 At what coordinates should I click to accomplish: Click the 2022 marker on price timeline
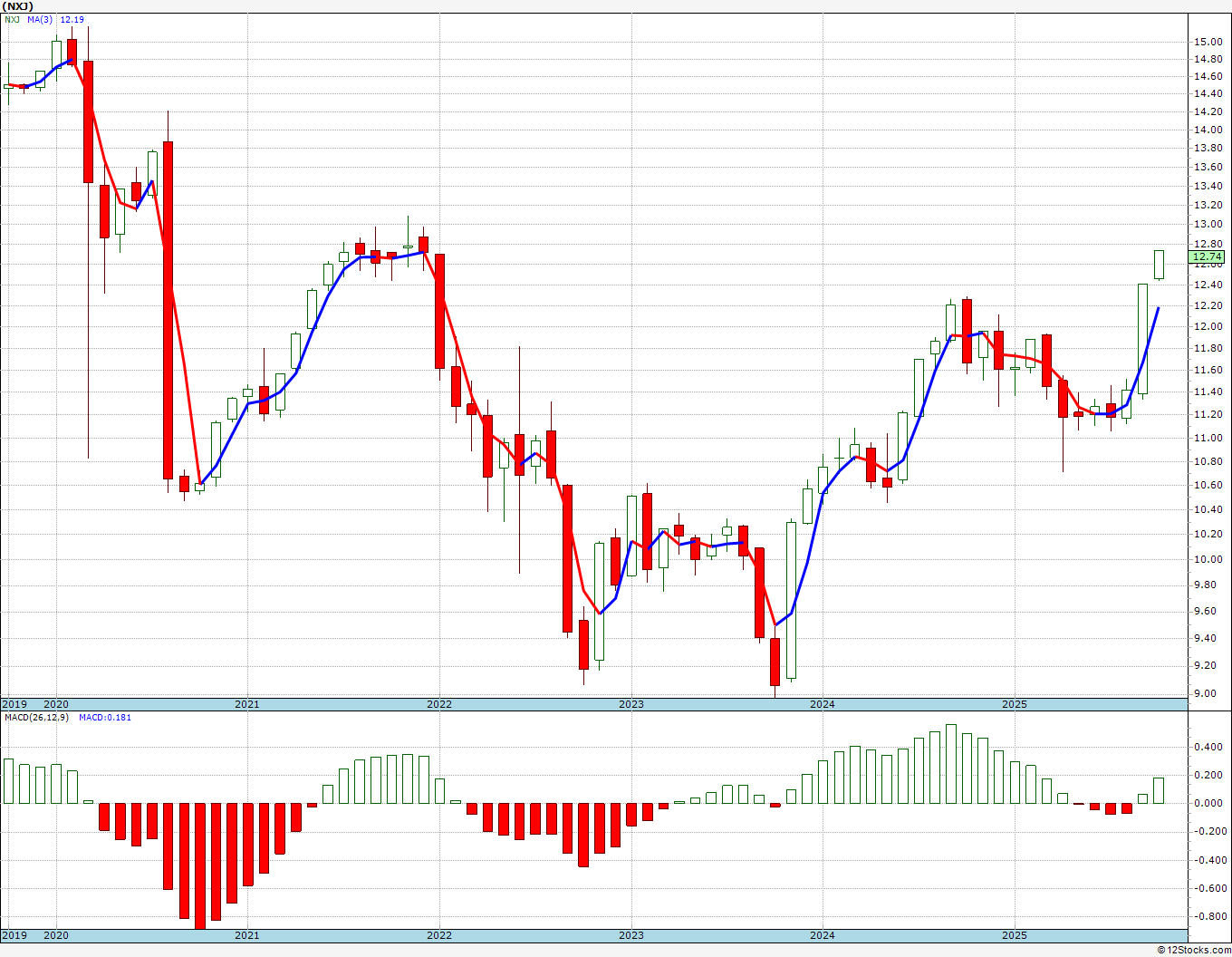click(439, 704)
